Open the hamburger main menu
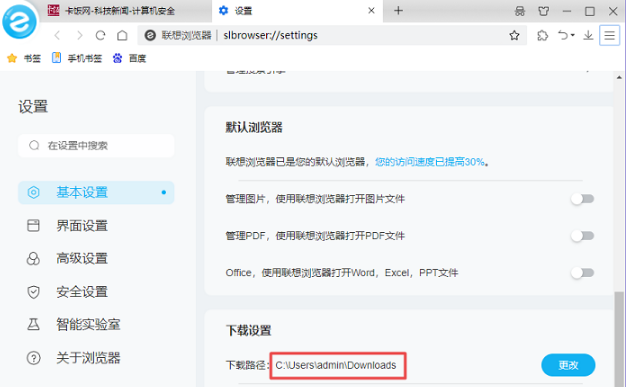The image size is (627, 387). pyautogui.click(x=609, y=36)
